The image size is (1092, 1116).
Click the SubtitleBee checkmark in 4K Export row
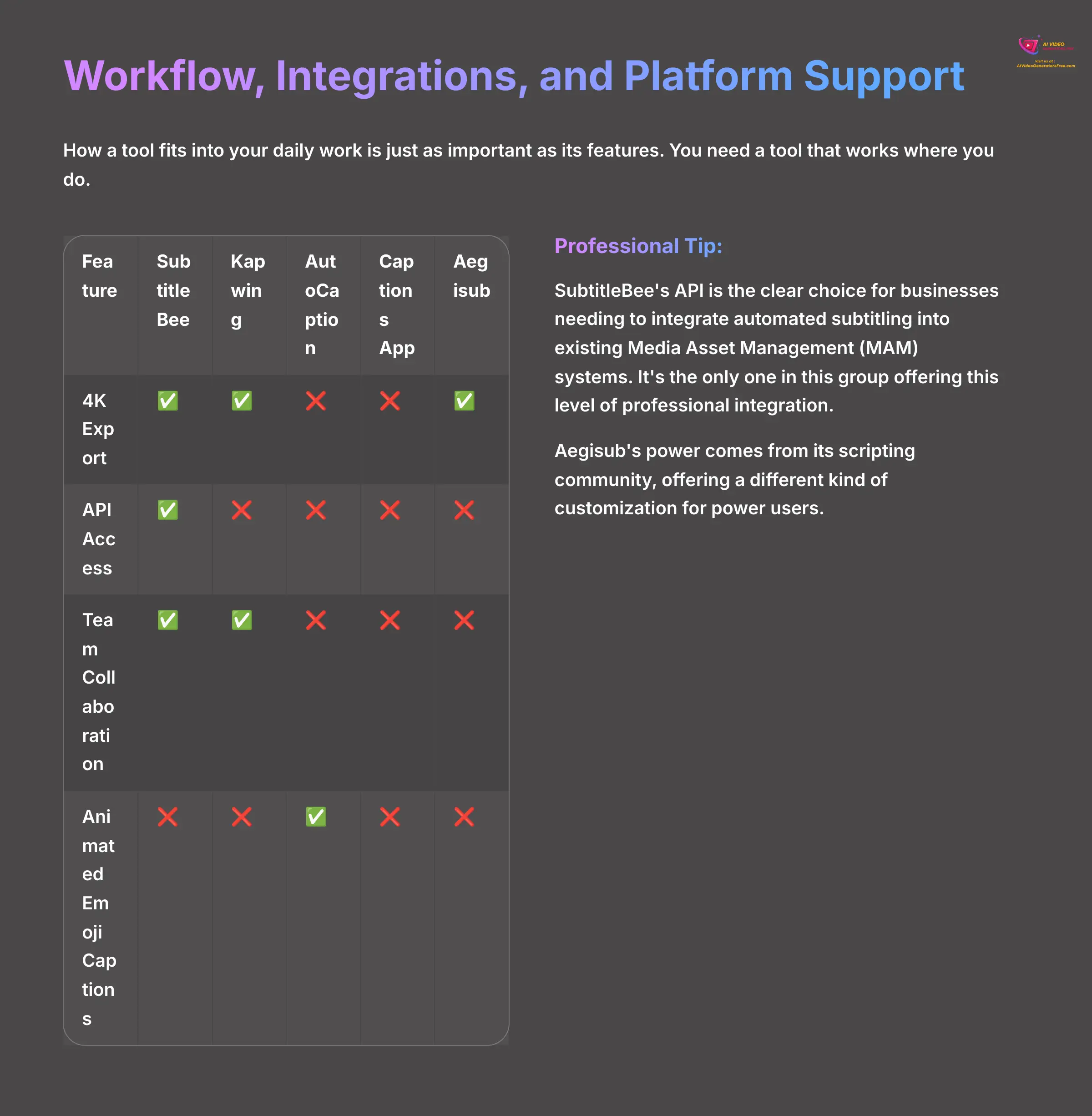[x=167, y=401]
